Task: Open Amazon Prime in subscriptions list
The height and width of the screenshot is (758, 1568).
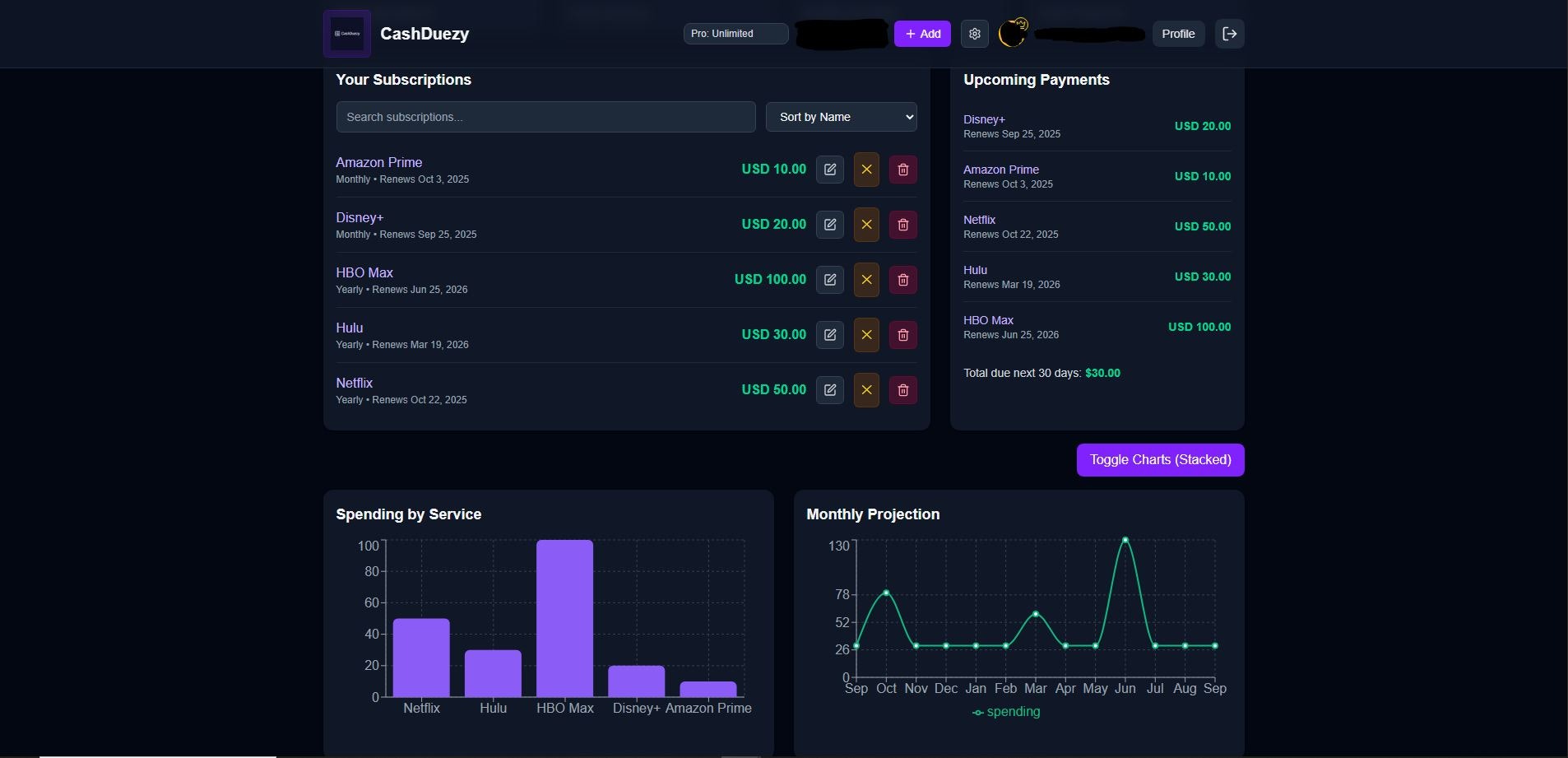Action: pos(379,163)
